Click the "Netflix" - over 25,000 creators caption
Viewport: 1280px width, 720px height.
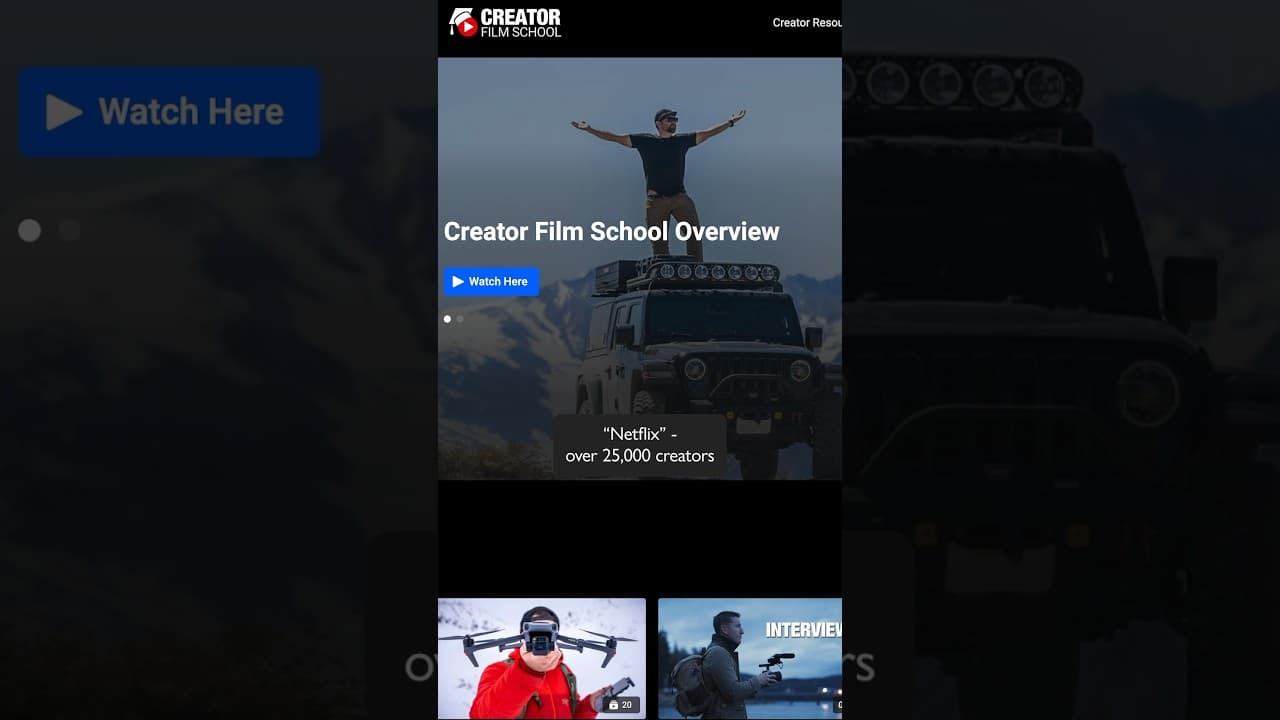tap(640, 445)
